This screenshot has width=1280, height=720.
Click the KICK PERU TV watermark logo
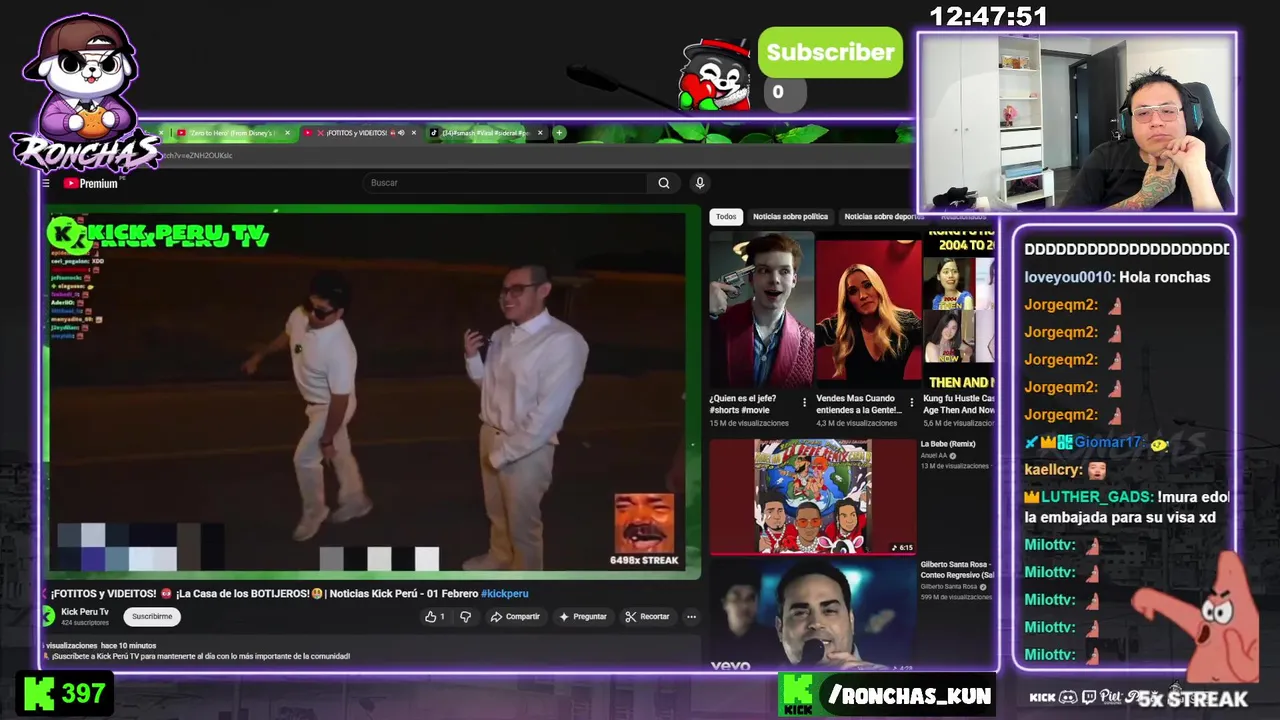[159, 235]
